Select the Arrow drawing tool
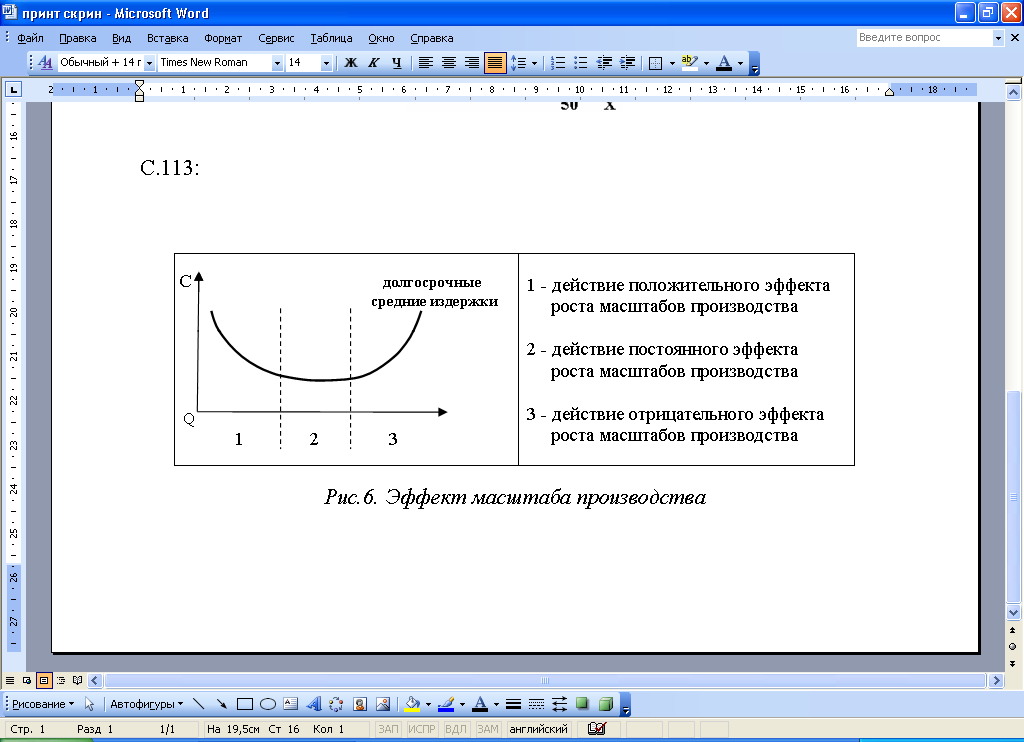Viewport: 1024px width, 742px height. [221, 704]
